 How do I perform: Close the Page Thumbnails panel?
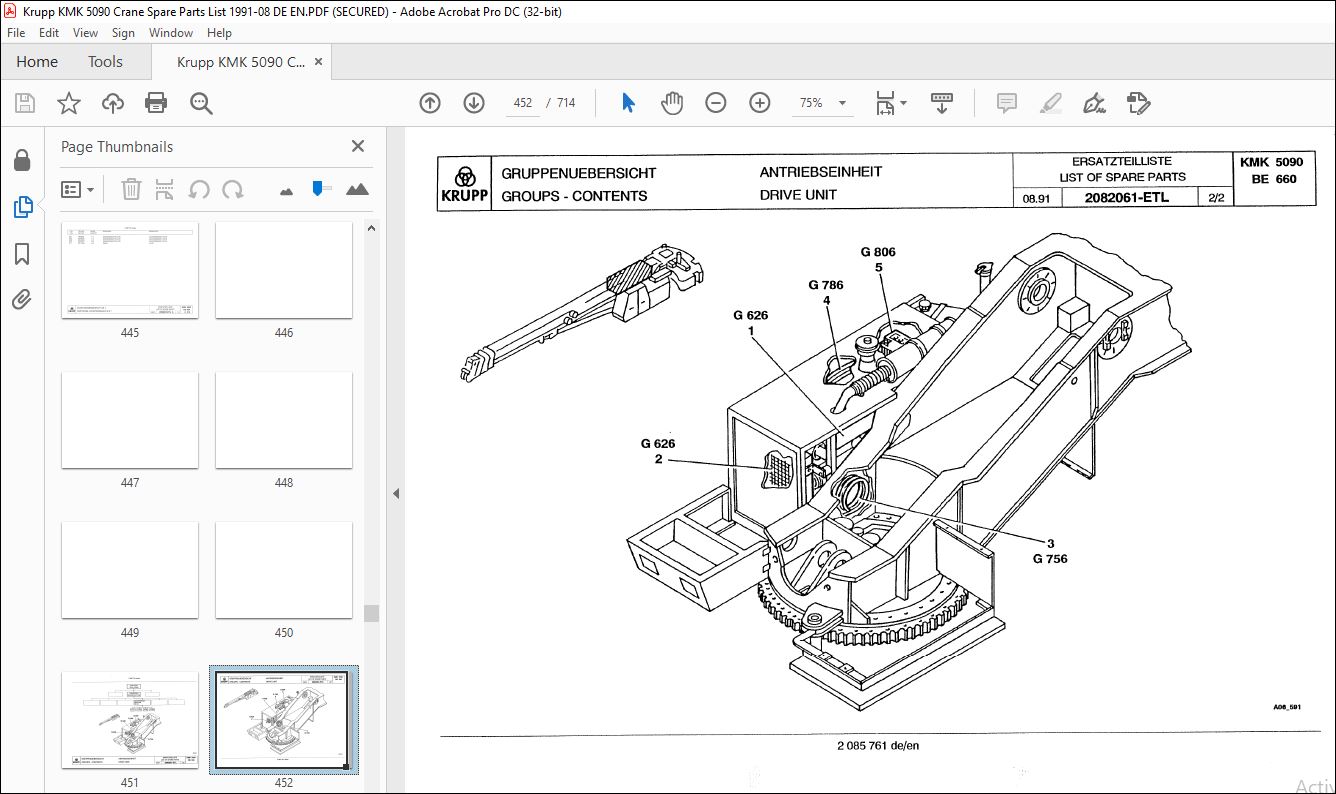point(358,146)
